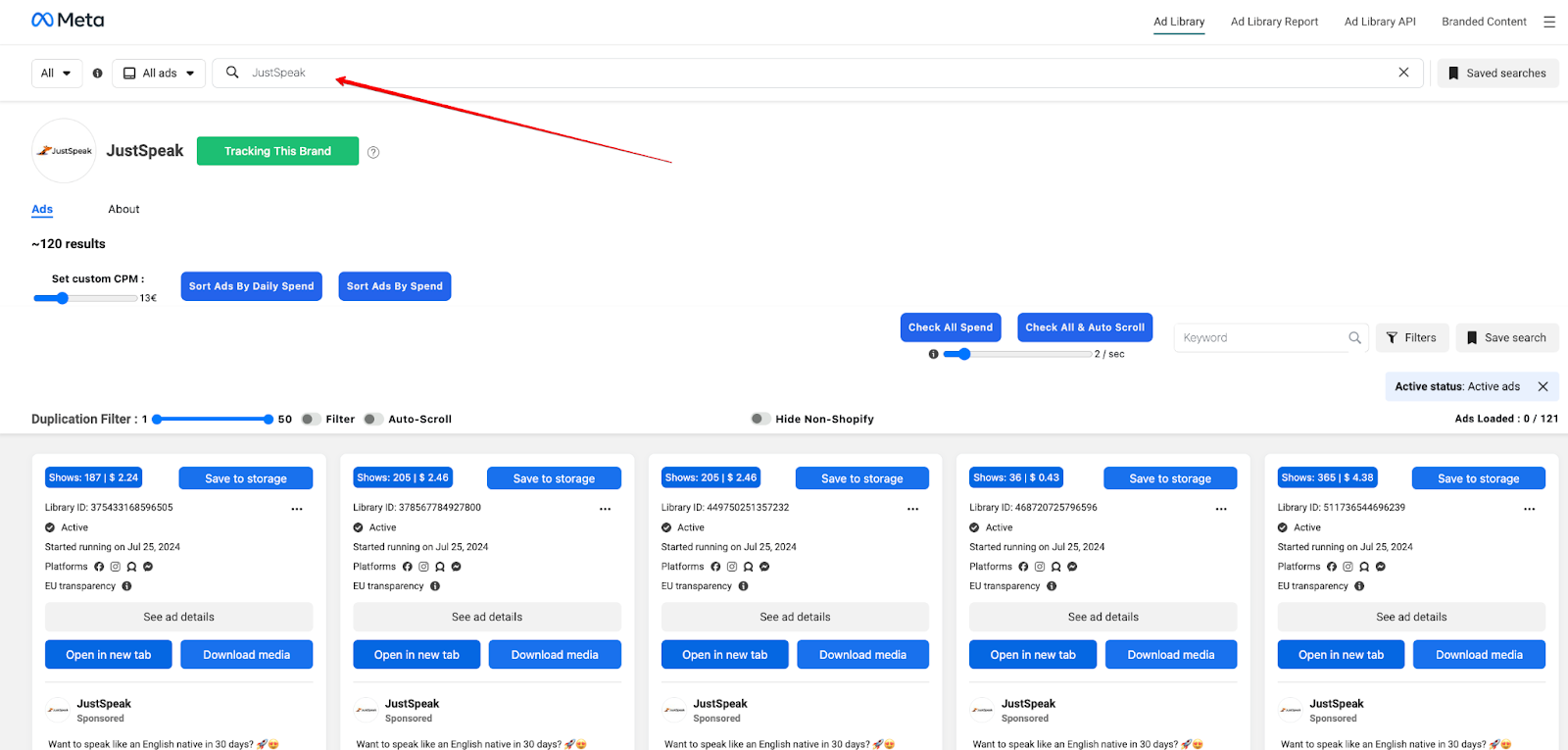Open three-dot menu for Library ID 378567784927800
The height and width of the screenshot is (750, 1568).
coord(605,509)
